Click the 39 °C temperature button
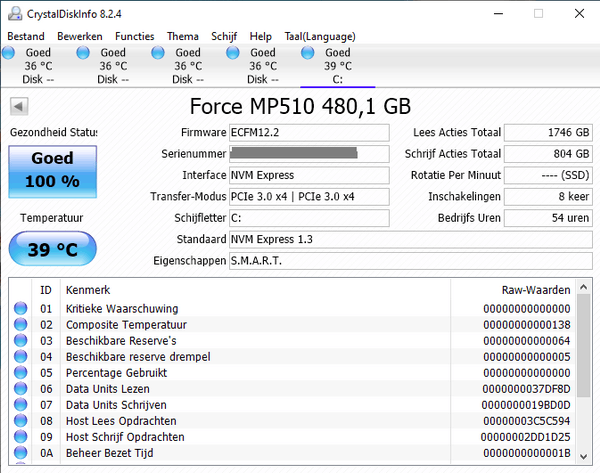600x473 pixels. point(53,250)
